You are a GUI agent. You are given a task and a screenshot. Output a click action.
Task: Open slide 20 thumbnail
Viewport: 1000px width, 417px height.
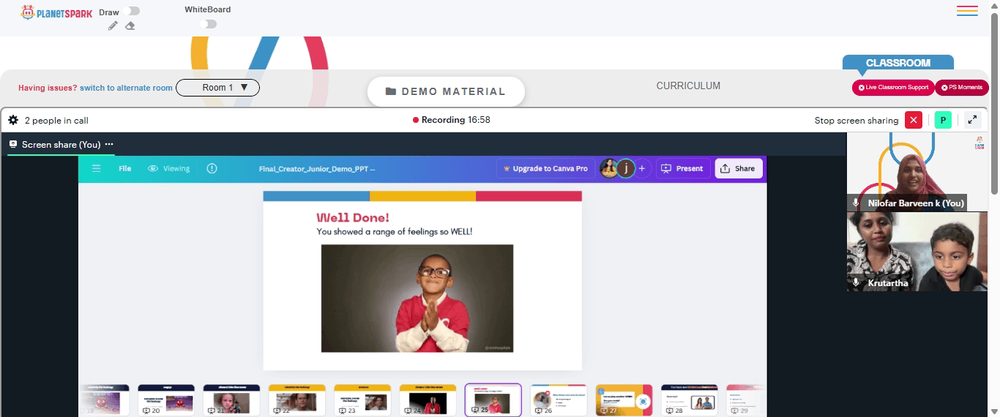point(166,400)
